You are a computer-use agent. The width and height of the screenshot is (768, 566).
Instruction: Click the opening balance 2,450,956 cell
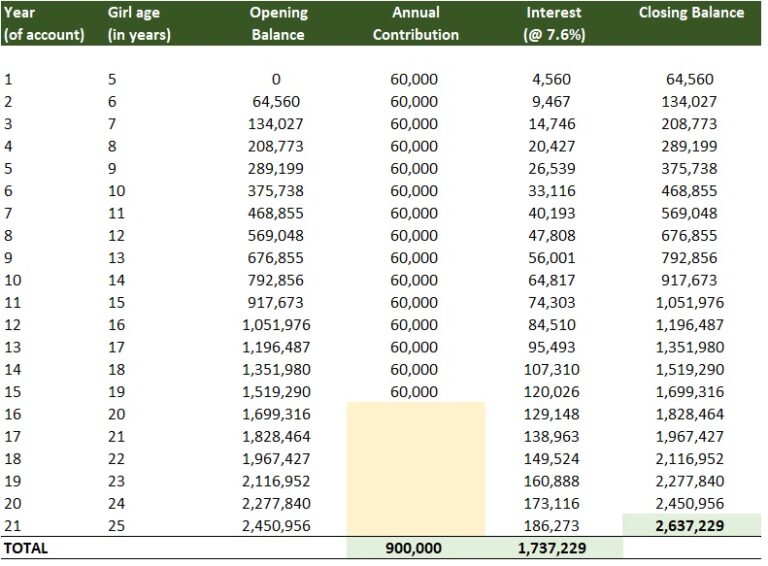[x=277, y=525]
